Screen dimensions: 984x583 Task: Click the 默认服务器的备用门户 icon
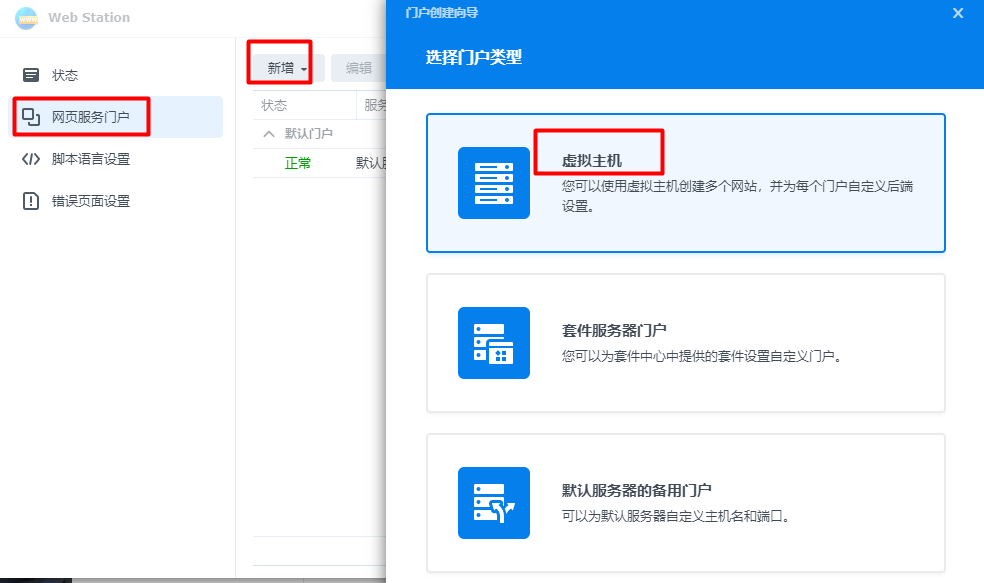tap(494, 503)
